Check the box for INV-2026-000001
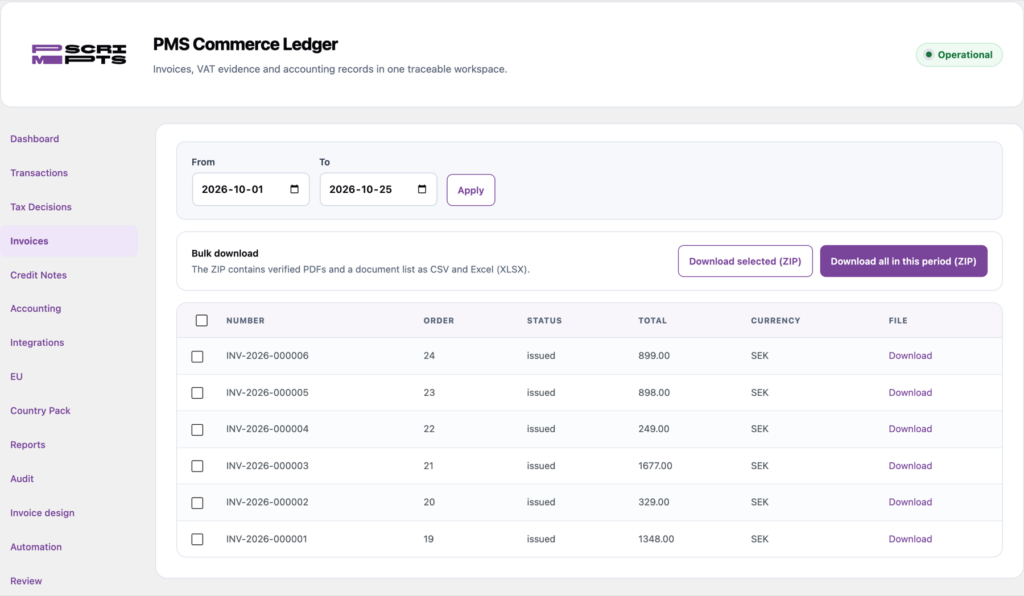This screenshot has width=1024, height=596. [197, 539]
